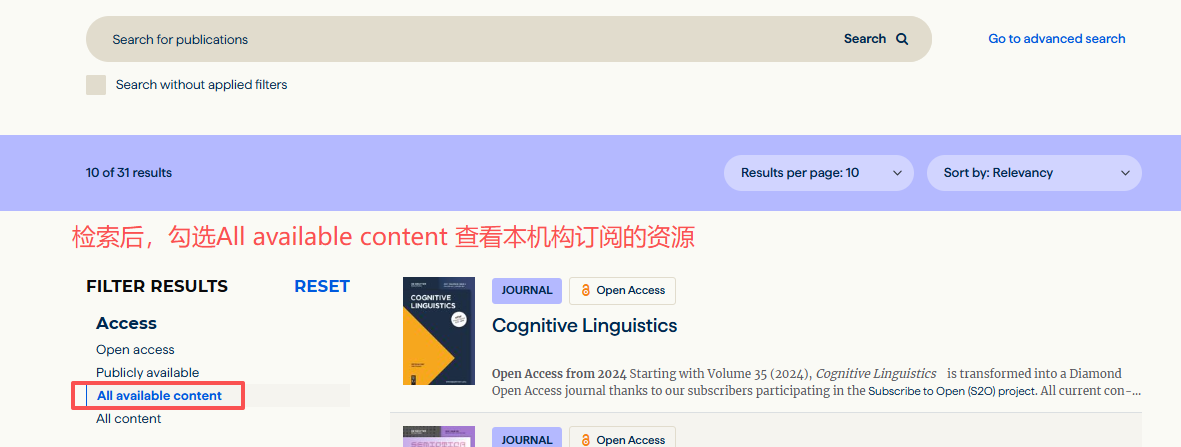Click the Open Access badge on the second result
This screenshot has width=1181, height=447.
(x=622, y=439)
